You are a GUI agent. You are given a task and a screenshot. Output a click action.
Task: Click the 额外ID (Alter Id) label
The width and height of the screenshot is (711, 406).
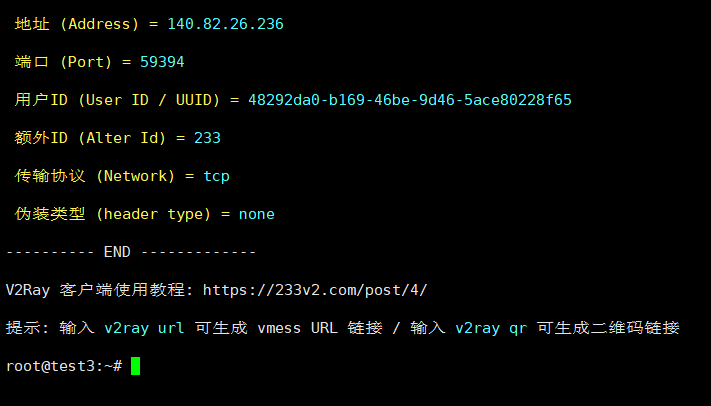coord(92,138)
